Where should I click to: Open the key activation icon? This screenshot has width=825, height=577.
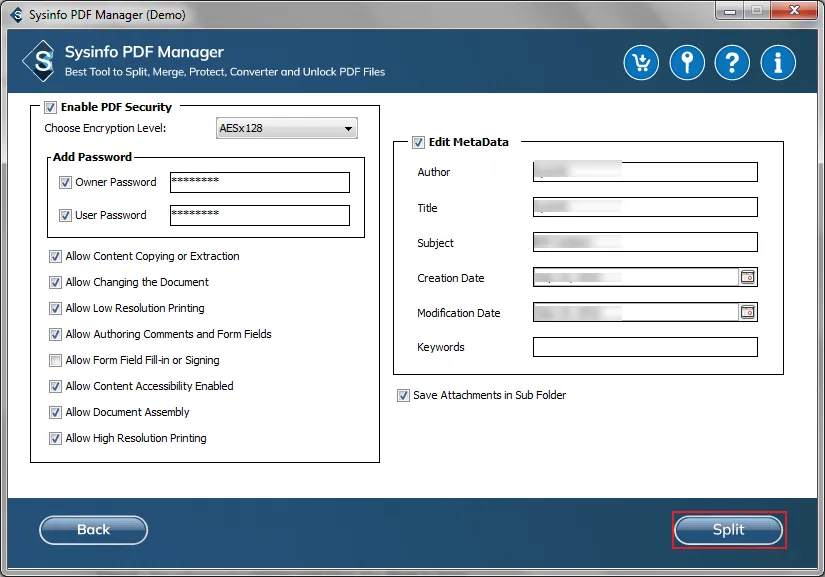point(687,62)
